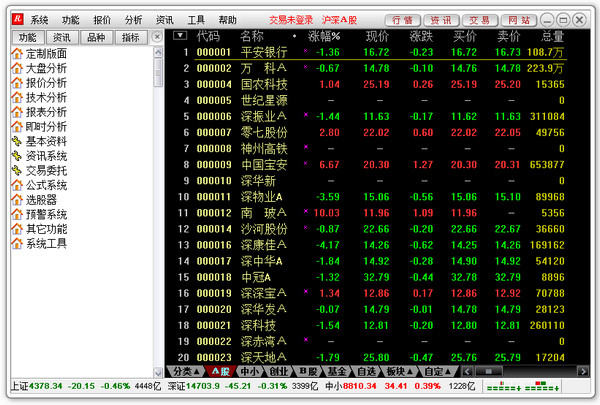Click the house icon beside 报价分析
This screenshot has height=405, width=600.
tap(17, 83)
